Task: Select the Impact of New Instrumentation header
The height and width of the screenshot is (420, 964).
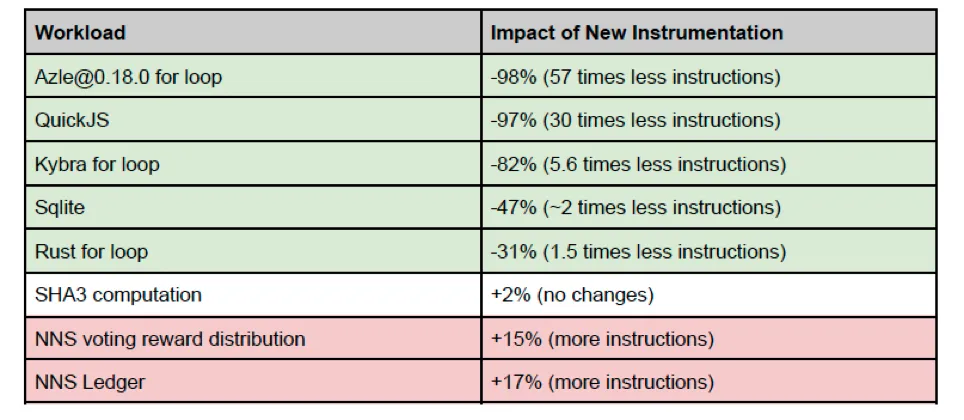Action: pyautogui.click(x=636, y=32)
